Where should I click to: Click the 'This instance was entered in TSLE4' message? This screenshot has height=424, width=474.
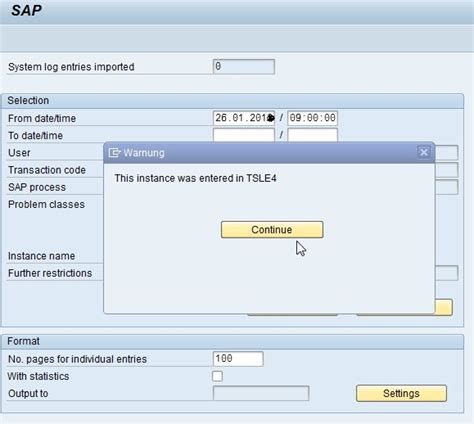[195, 178]
